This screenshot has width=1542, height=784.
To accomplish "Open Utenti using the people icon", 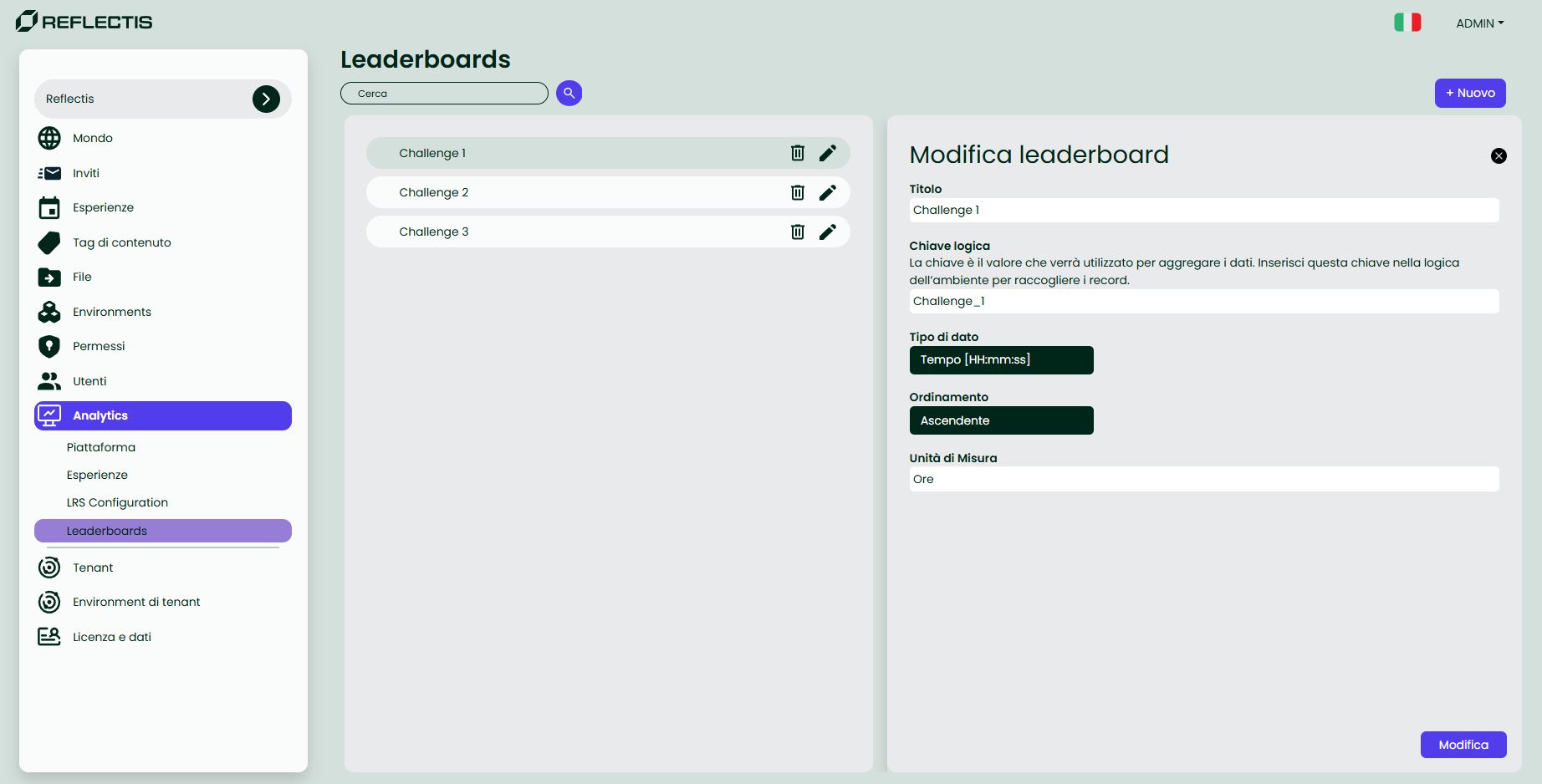I will click(49, 381).
